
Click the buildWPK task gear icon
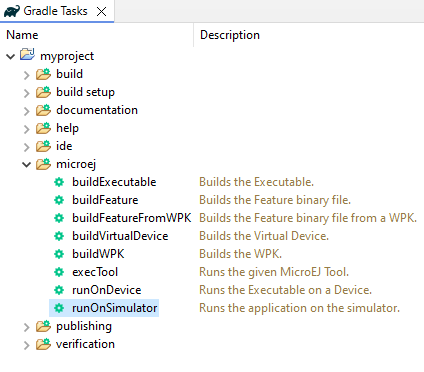tap(59, 254)
